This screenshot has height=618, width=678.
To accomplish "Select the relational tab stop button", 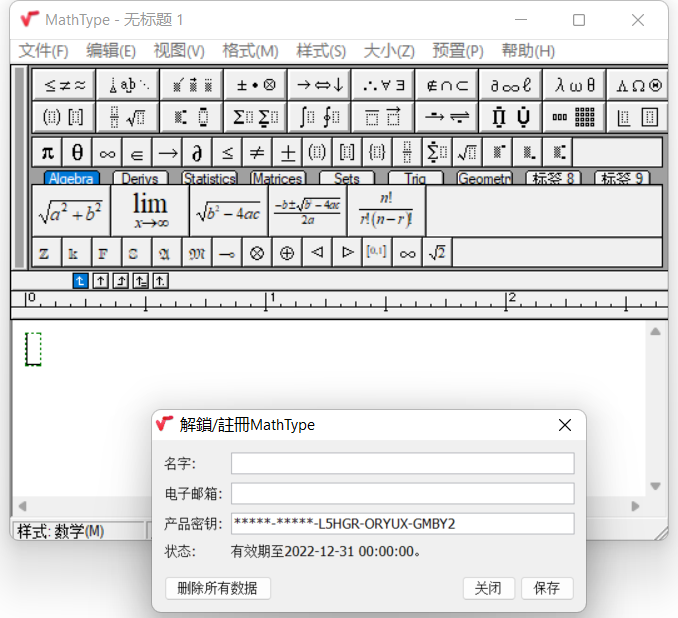I will point(141,281).
